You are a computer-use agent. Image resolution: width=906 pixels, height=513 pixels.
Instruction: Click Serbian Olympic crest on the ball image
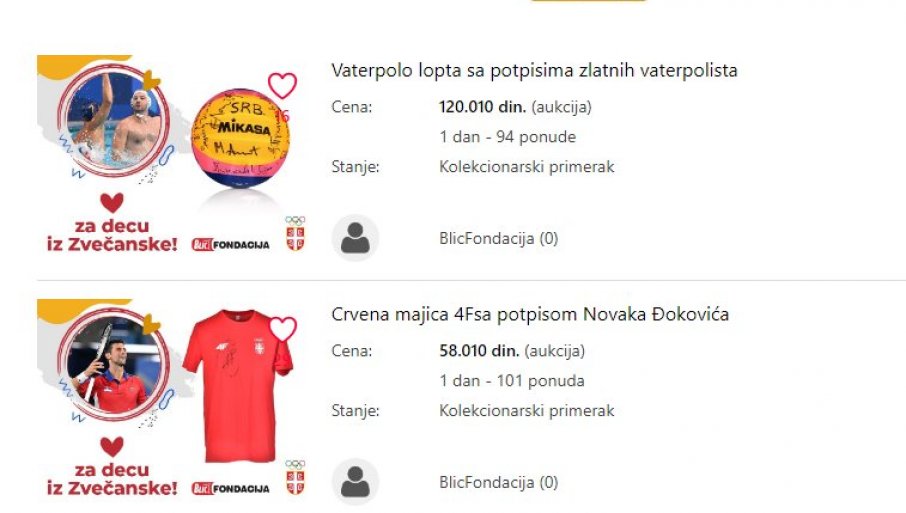(295, 233)
